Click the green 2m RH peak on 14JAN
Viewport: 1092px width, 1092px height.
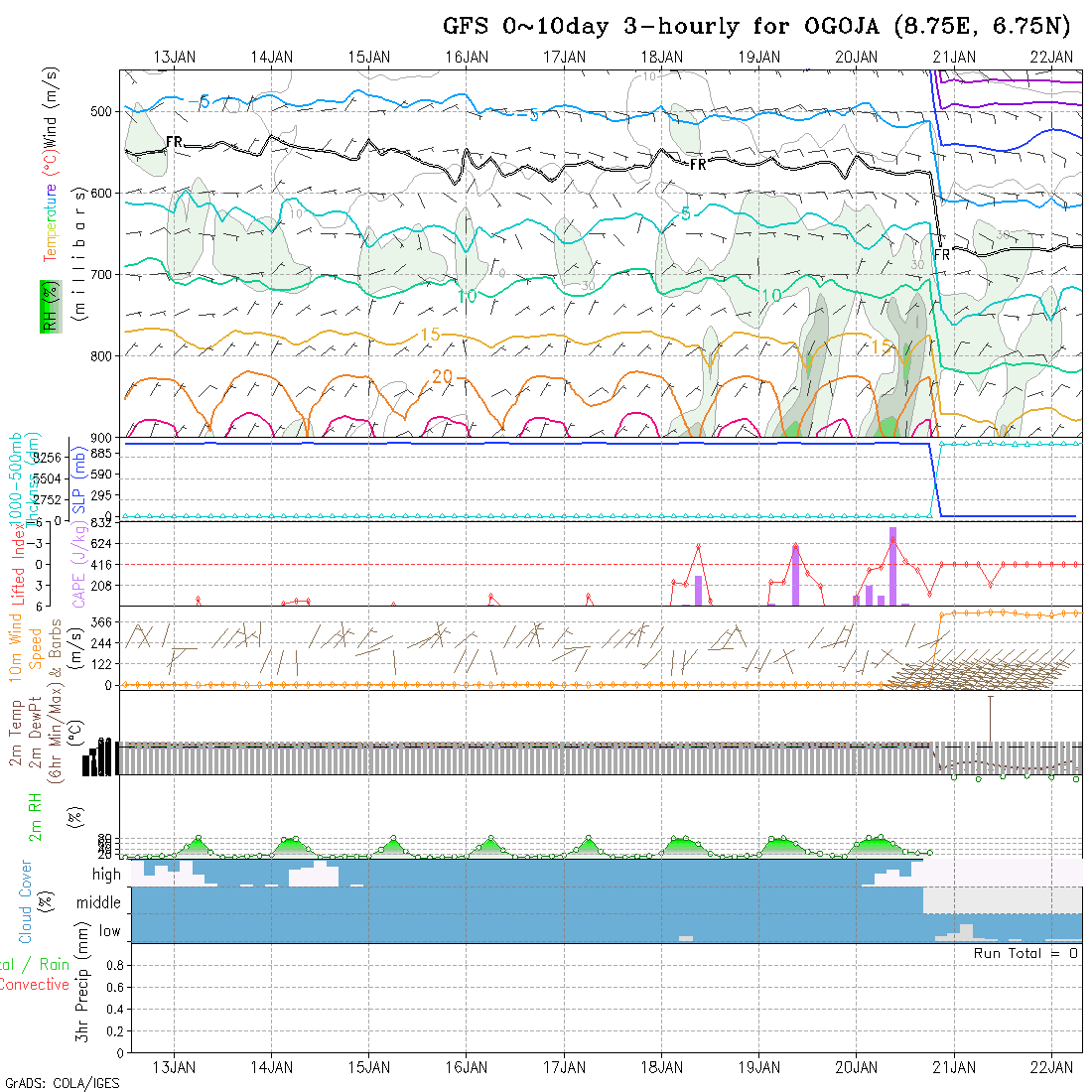click(292, 844)
